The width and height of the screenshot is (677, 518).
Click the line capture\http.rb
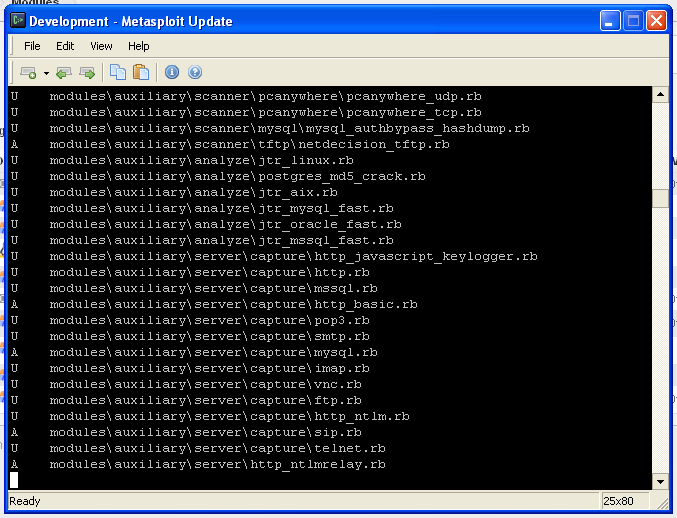tap(190, 272)
